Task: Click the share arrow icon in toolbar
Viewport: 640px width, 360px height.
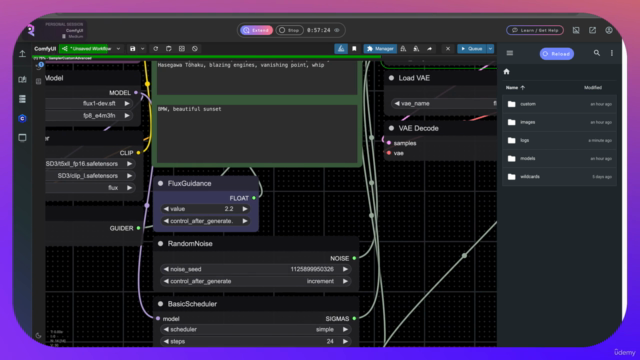Action: (429, 49)
